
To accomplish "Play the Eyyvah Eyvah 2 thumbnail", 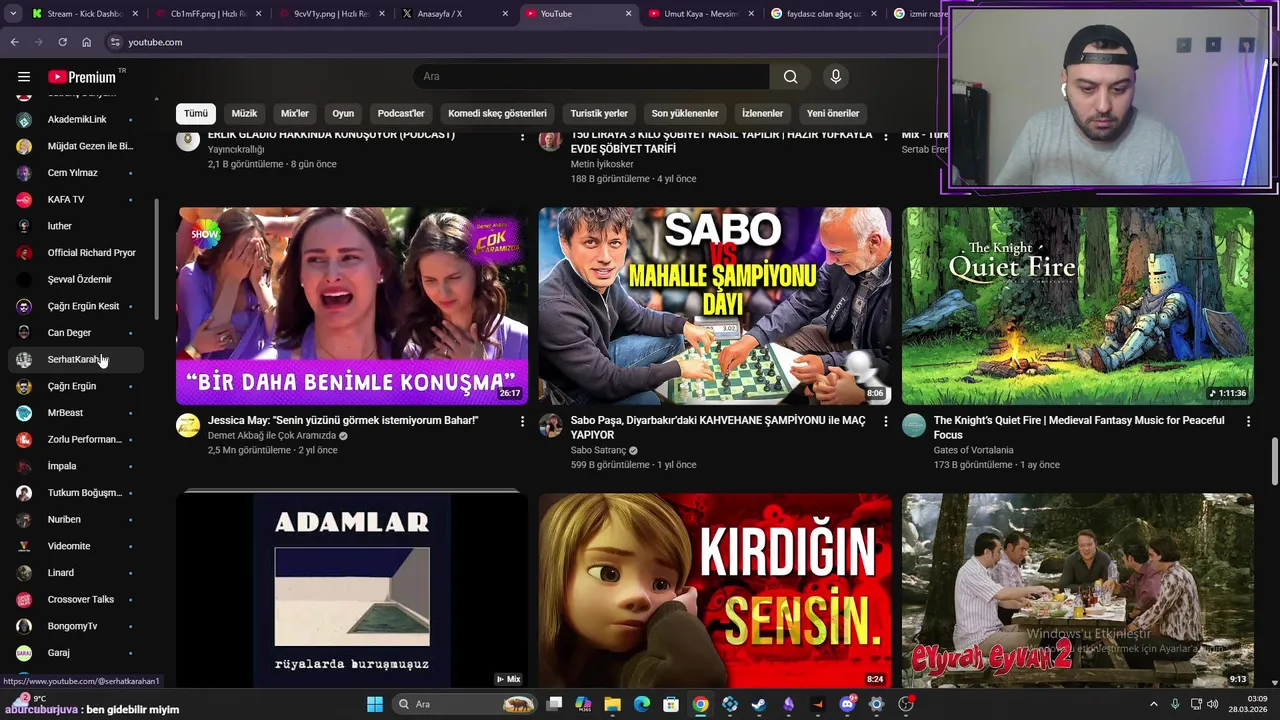I will [x=1078, y=589].
